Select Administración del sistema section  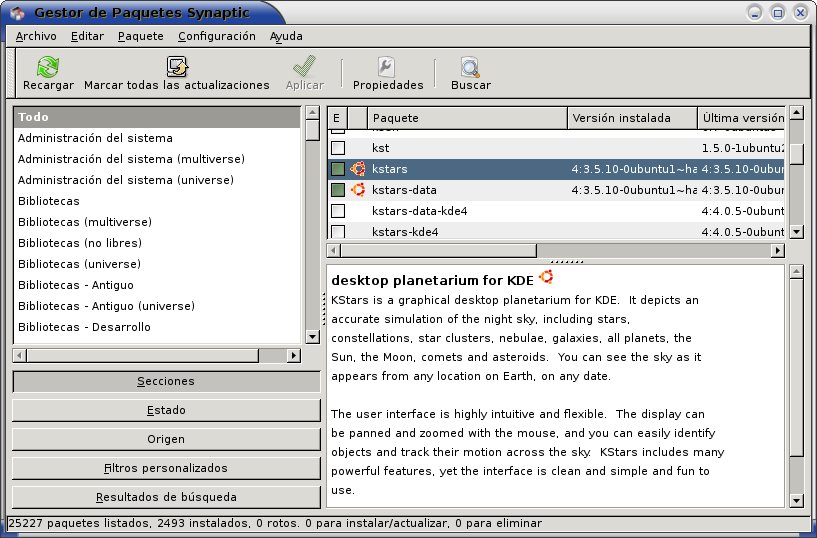[x=157, y=138]
